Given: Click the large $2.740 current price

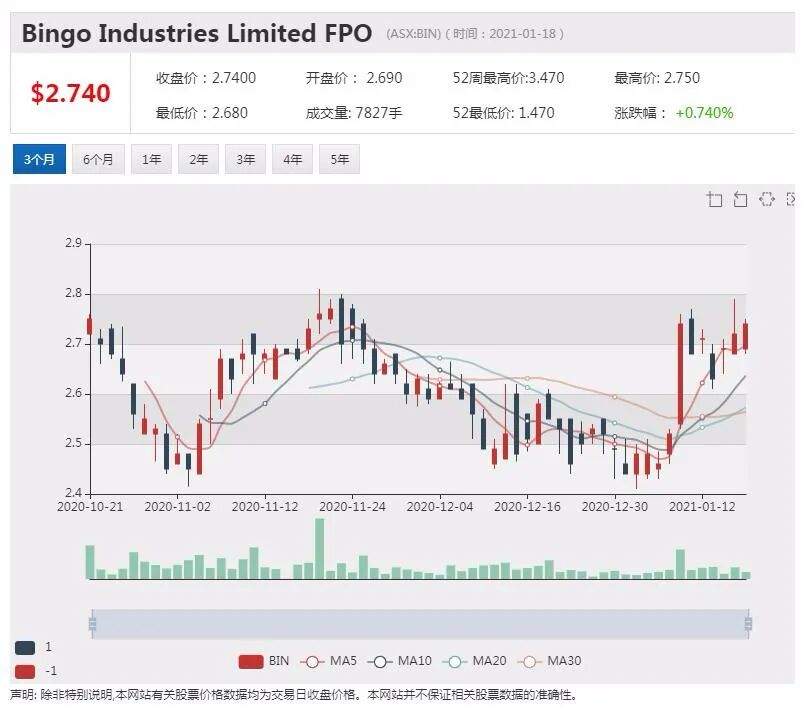Looking at the screenshot, I should (x=70, y=93).
